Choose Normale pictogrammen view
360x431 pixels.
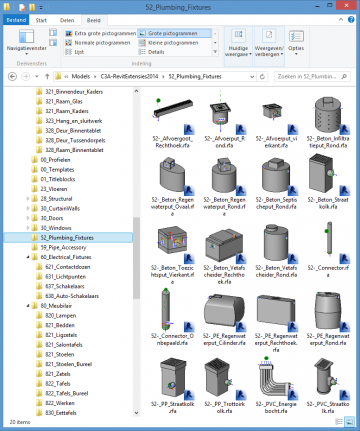tap(98, 43)
